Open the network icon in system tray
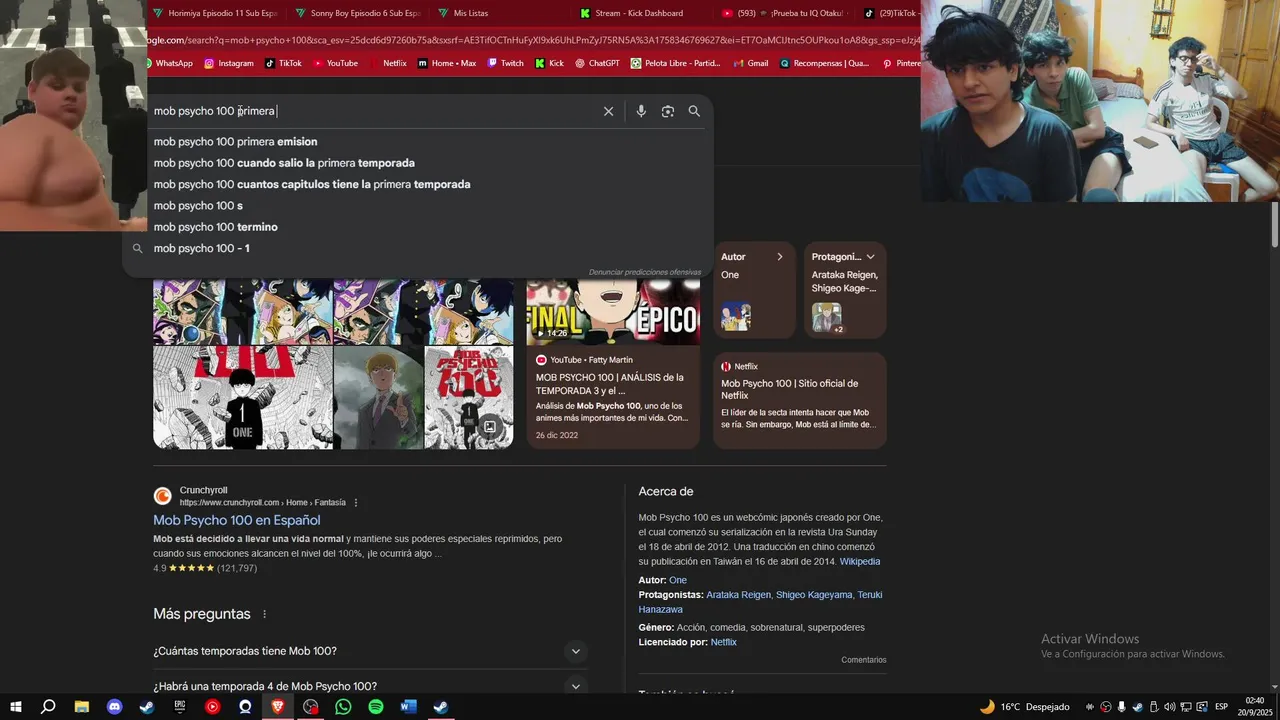Image resolution: width=1280 pixels, height=720 pixels. pyautogui.click(x=1185, y=707)
